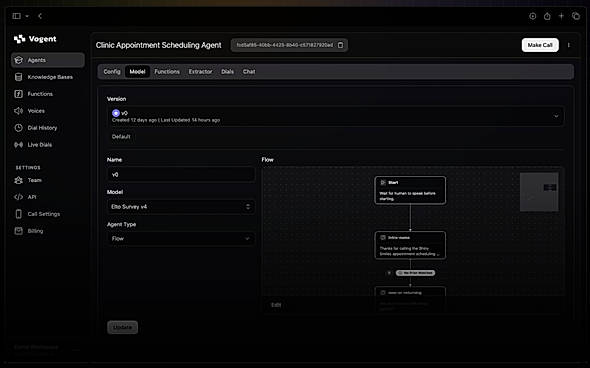
Task: Open the Knowledge Bases icon
Action: [x=18, y=77]
